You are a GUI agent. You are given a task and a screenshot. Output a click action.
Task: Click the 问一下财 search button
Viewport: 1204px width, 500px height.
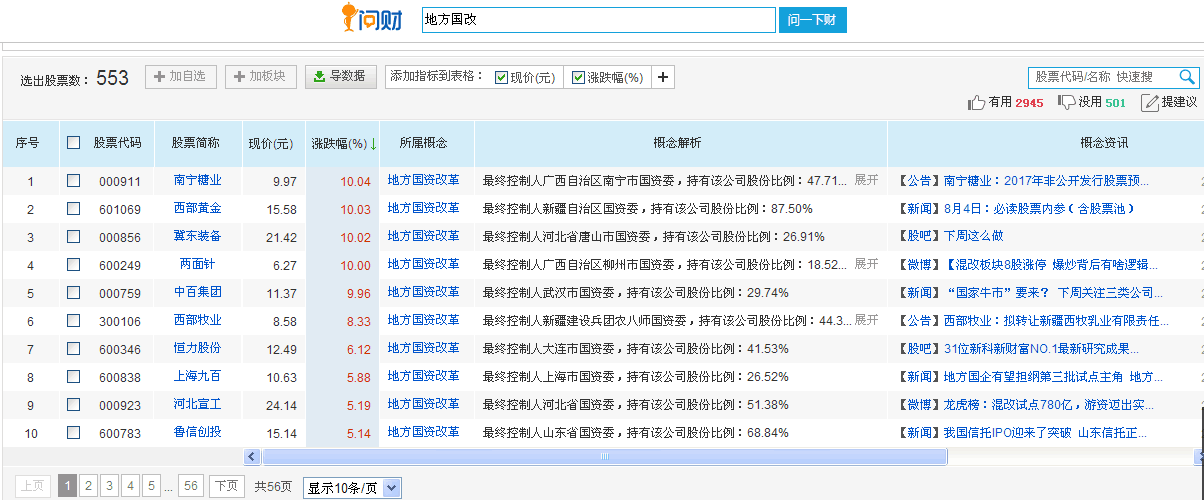click(812, 19)
